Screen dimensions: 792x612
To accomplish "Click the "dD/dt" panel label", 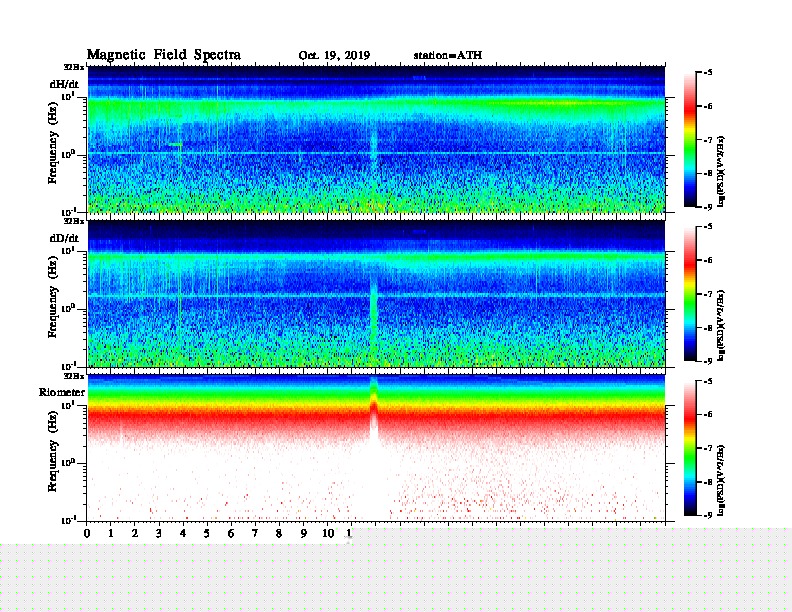I will point(64,238).
